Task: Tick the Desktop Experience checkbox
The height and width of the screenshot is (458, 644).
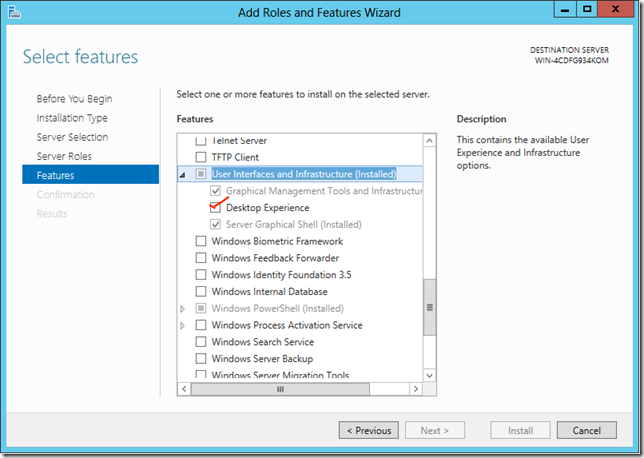Action: (215, 208)
